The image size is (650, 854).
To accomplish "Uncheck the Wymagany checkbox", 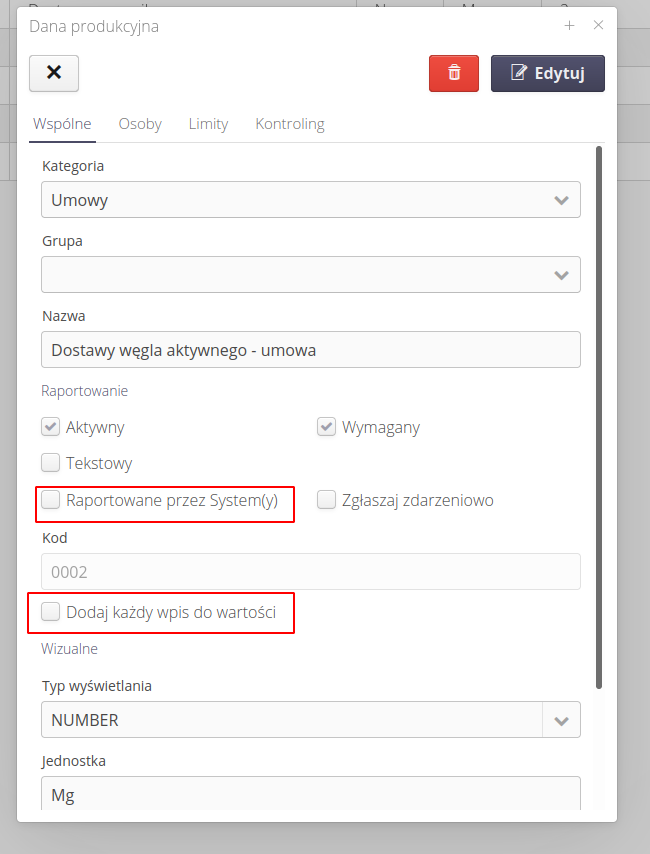I will [x=326, y=427].
